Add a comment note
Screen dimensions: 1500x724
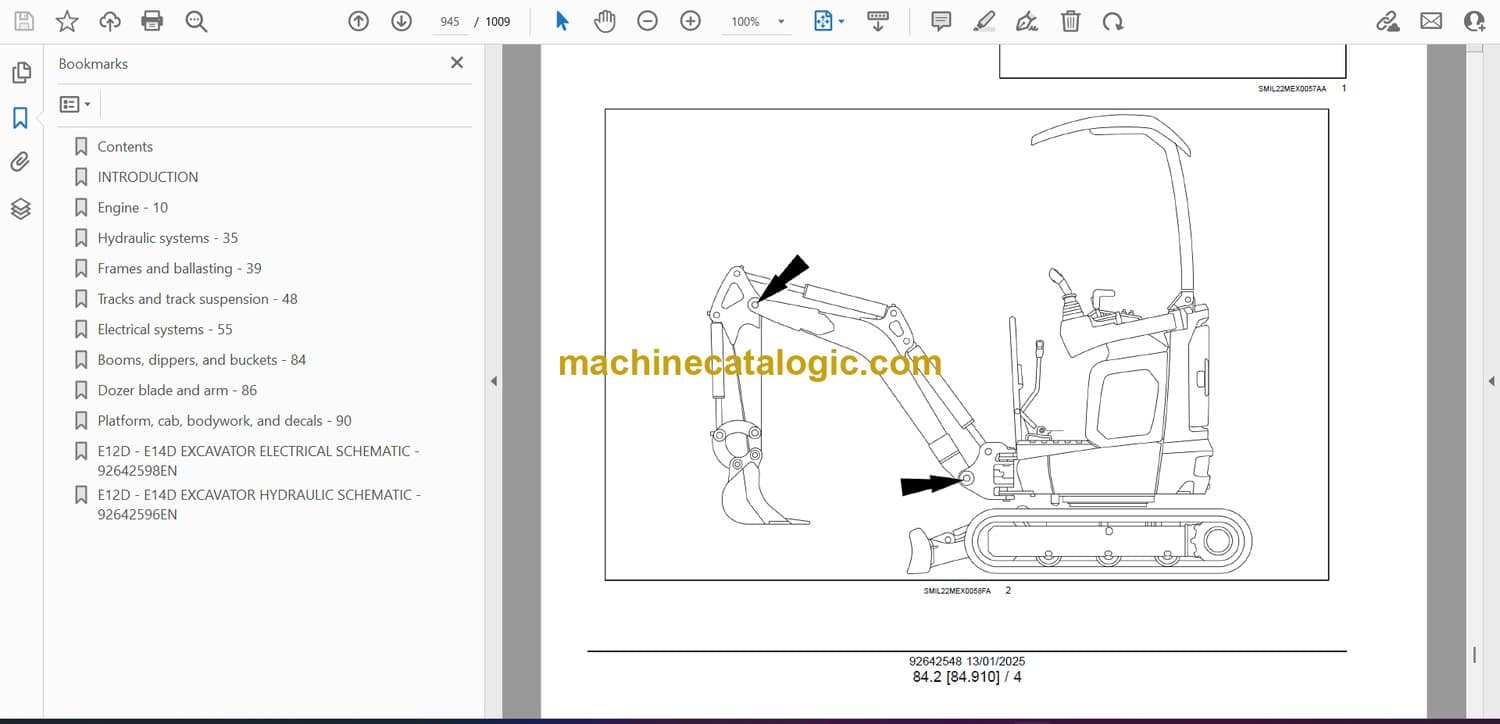point(940,21)
